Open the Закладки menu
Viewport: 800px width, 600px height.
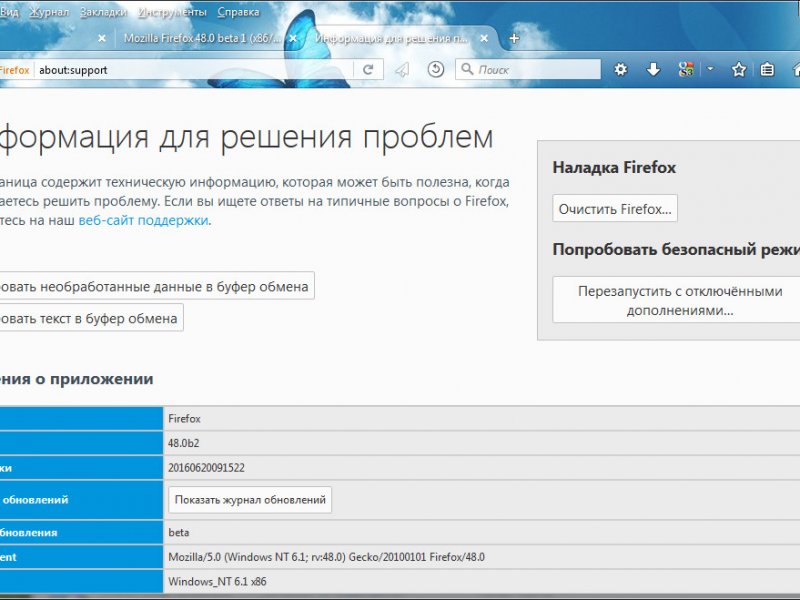pos(104,12)
